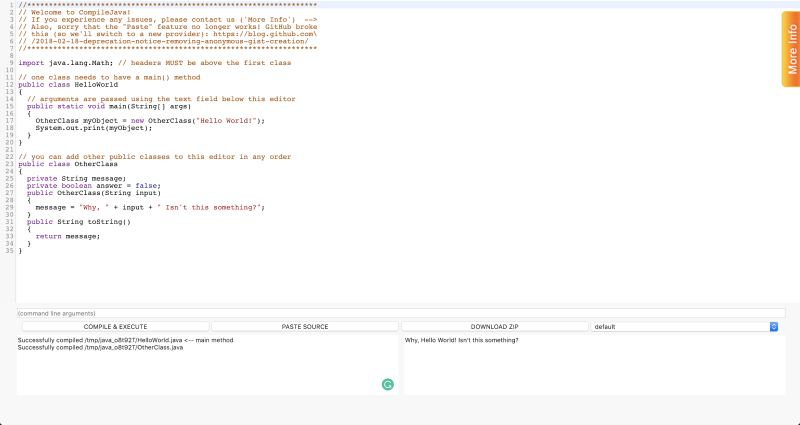This screenshot has width=800, height=425.
Task: Click the deprecation-notice gist comment line
Action: click(x=163, y=41)
